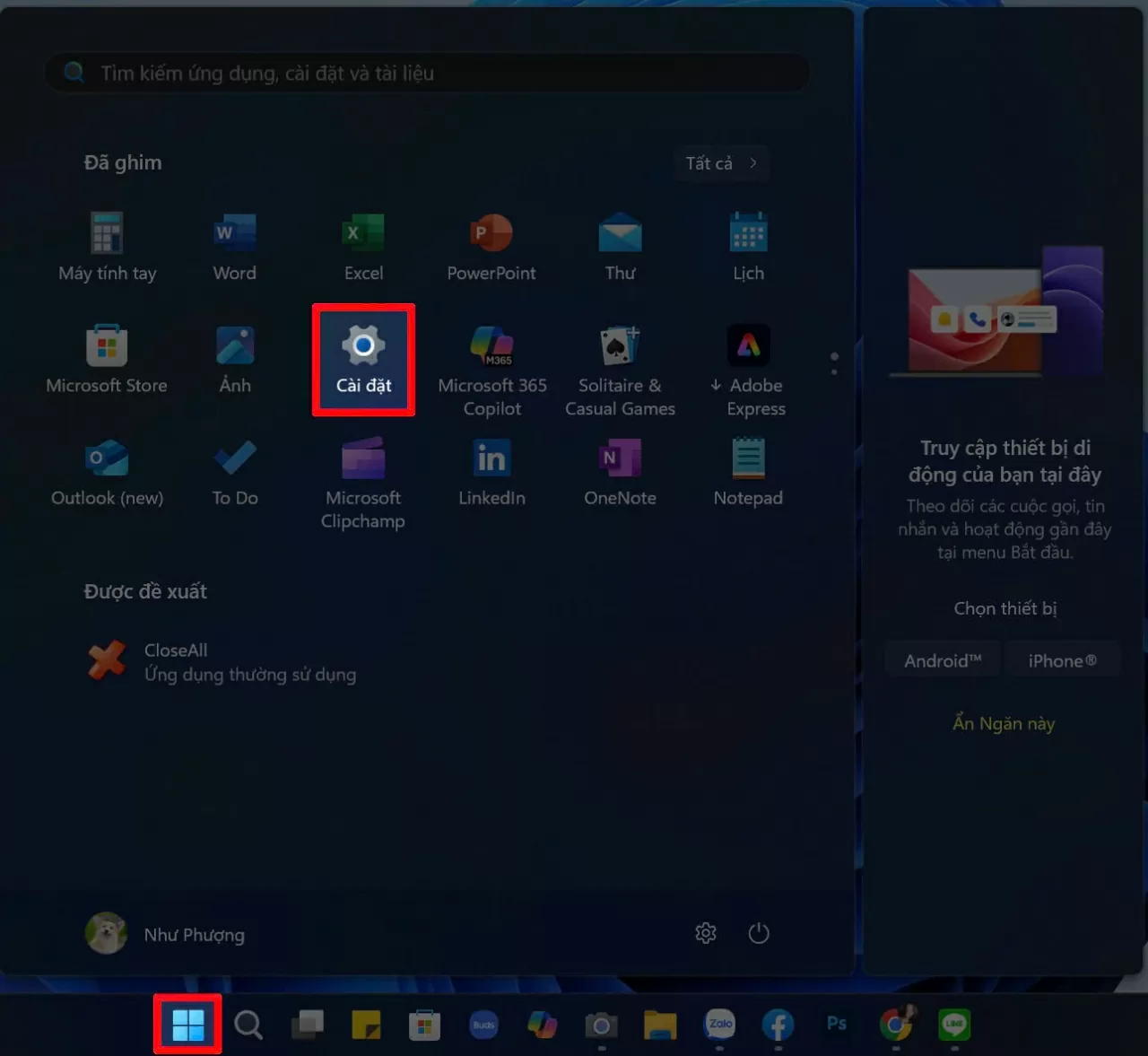Open Notepad from pinned apps
1148x1056 pixels.
[748, 472]
